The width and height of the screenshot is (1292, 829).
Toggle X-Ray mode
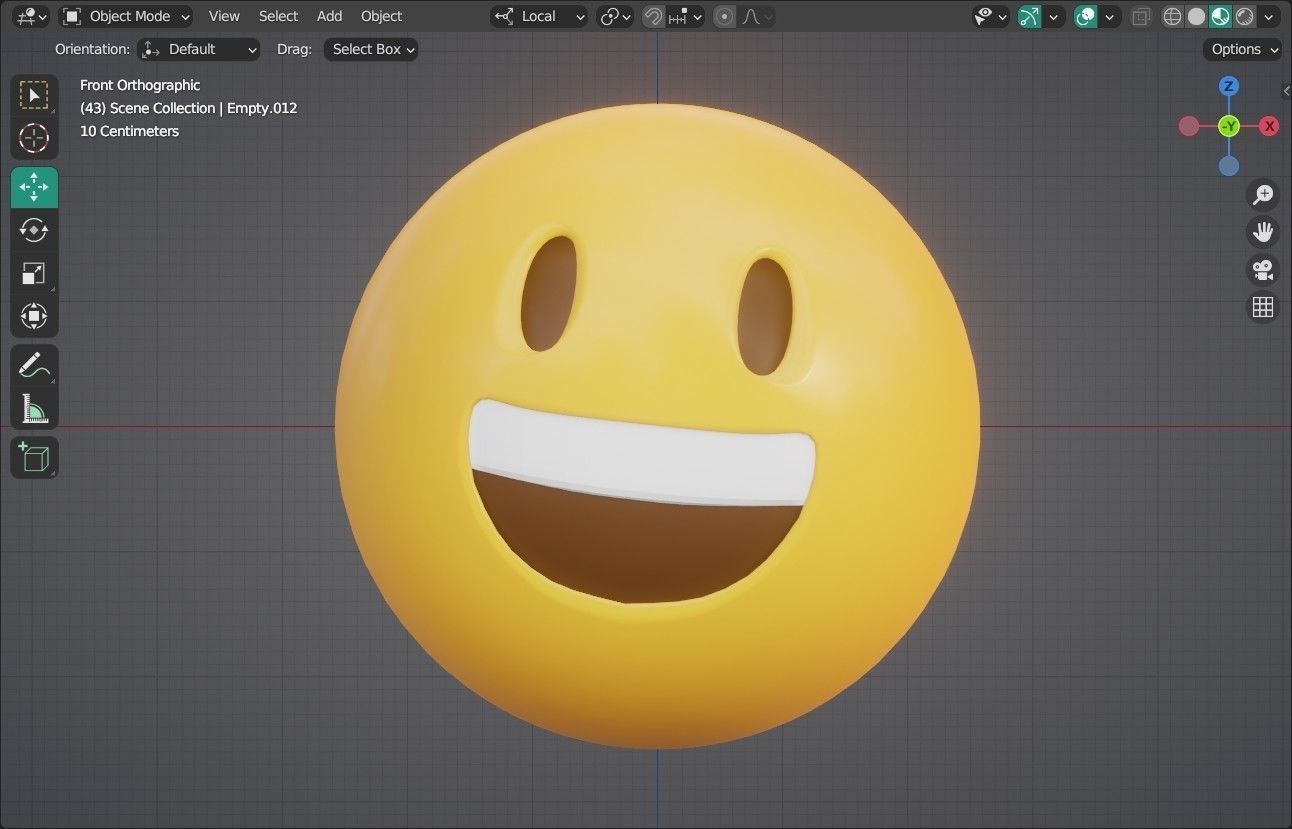1141,16
